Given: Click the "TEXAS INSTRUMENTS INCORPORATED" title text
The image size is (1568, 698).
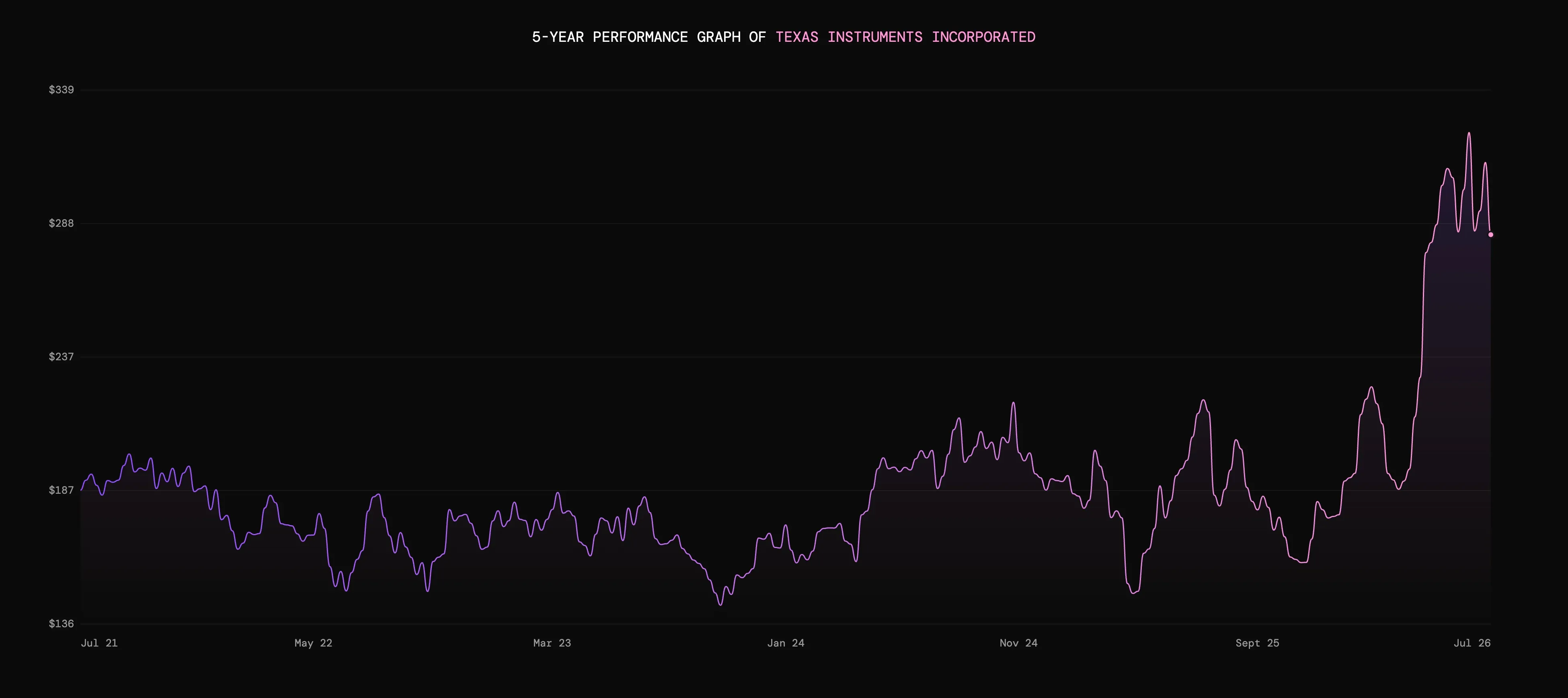Looking at the screenshot, I should 905,37.
